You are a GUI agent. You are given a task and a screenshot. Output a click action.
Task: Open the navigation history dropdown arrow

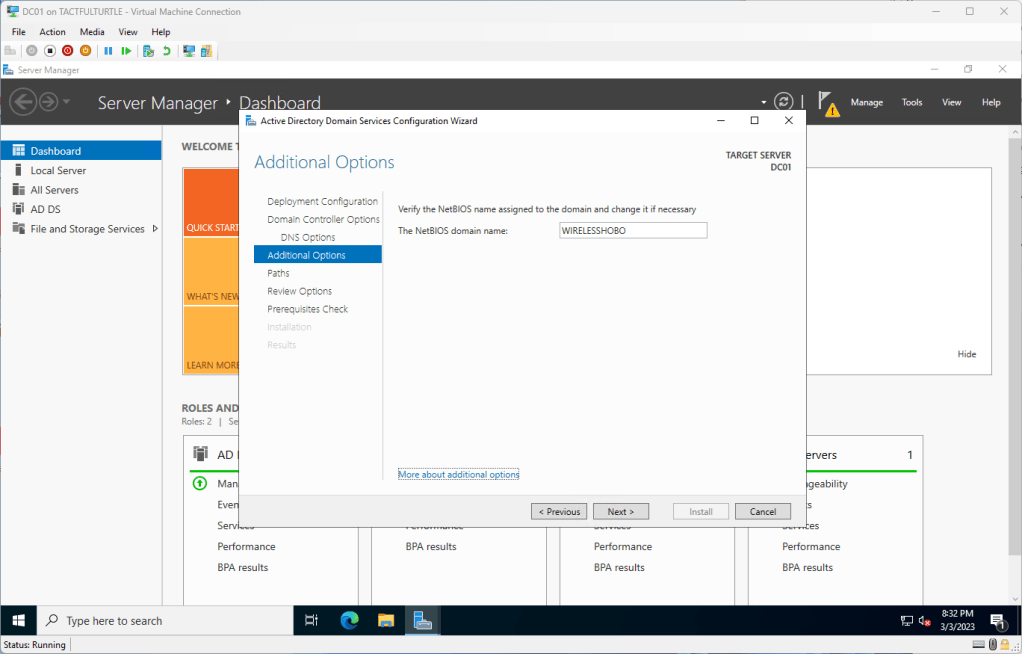[x=67, y=102]
